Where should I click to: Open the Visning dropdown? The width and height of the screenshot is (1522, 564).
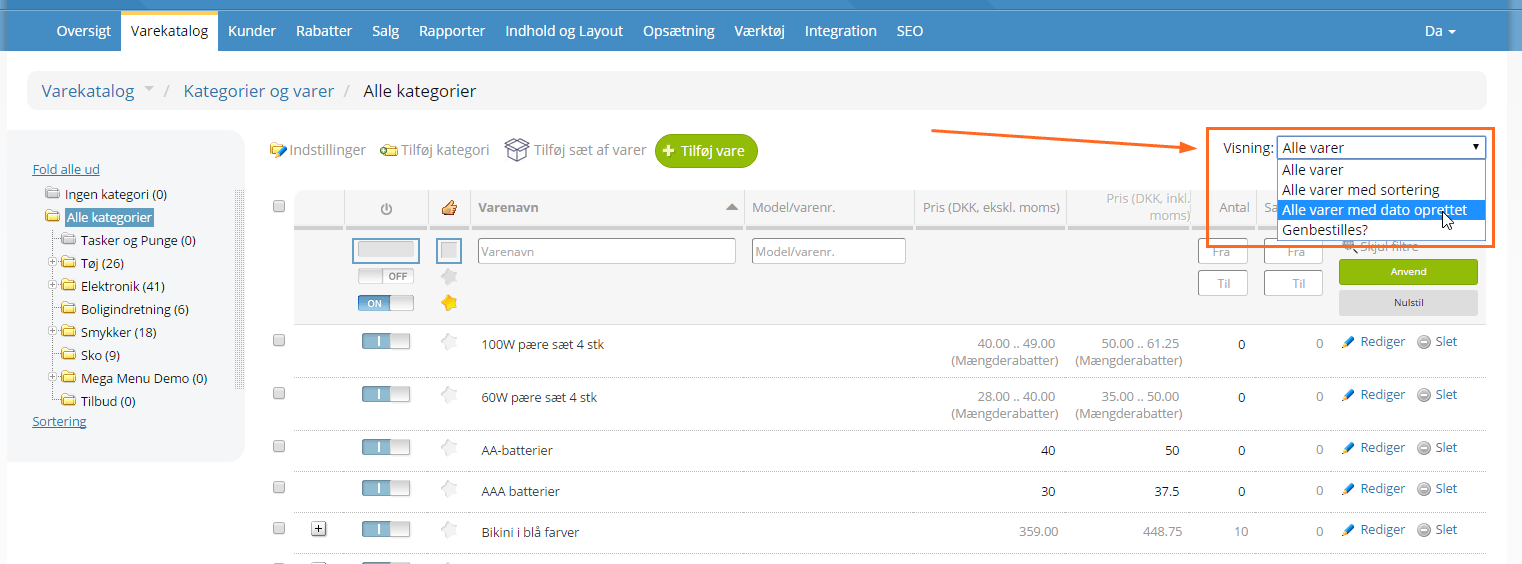coord(1381,148)
